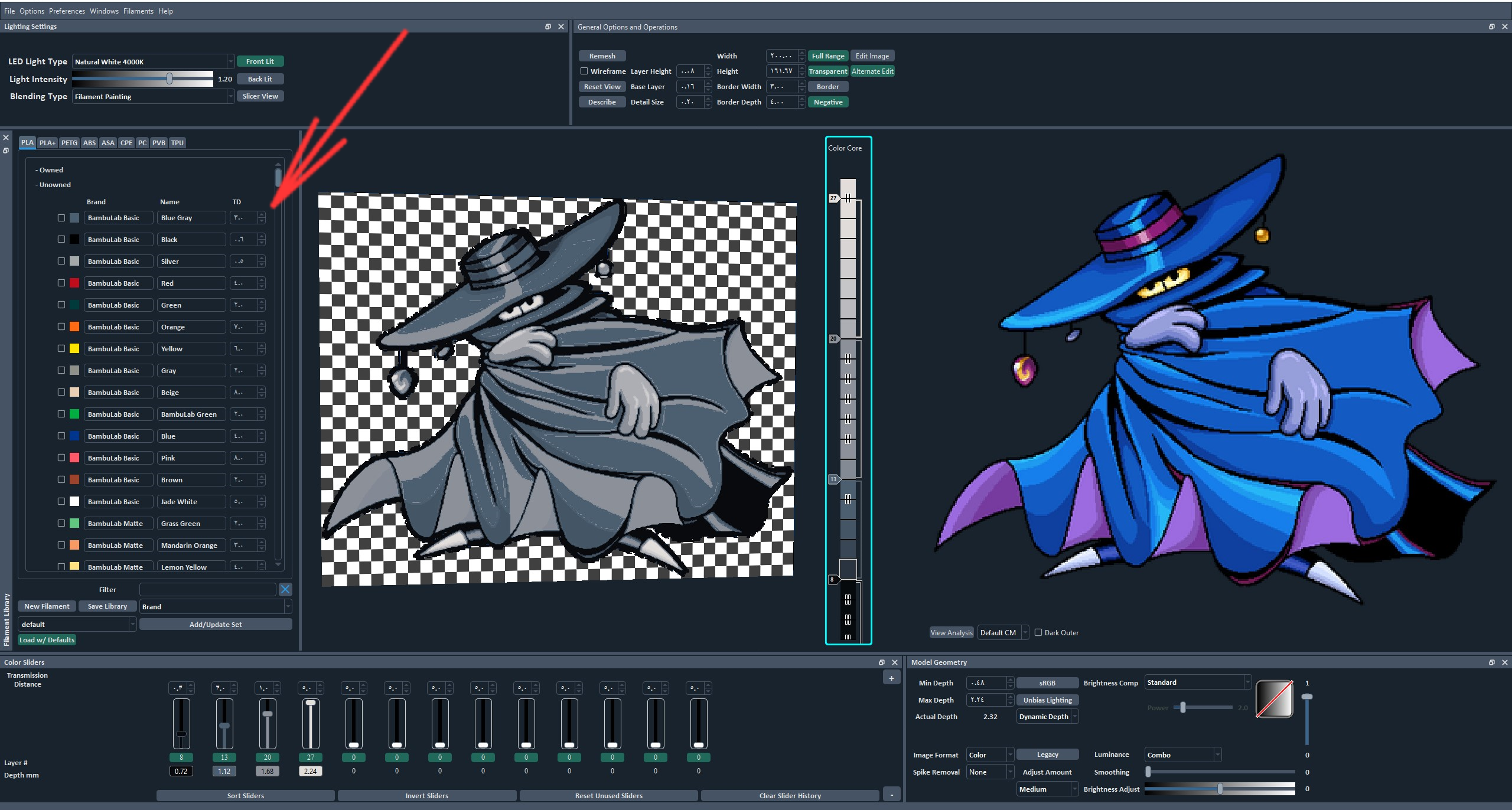Remove a color slider with minus button
The width and height of the screenshot is (1512, 810).
(891, 795)
